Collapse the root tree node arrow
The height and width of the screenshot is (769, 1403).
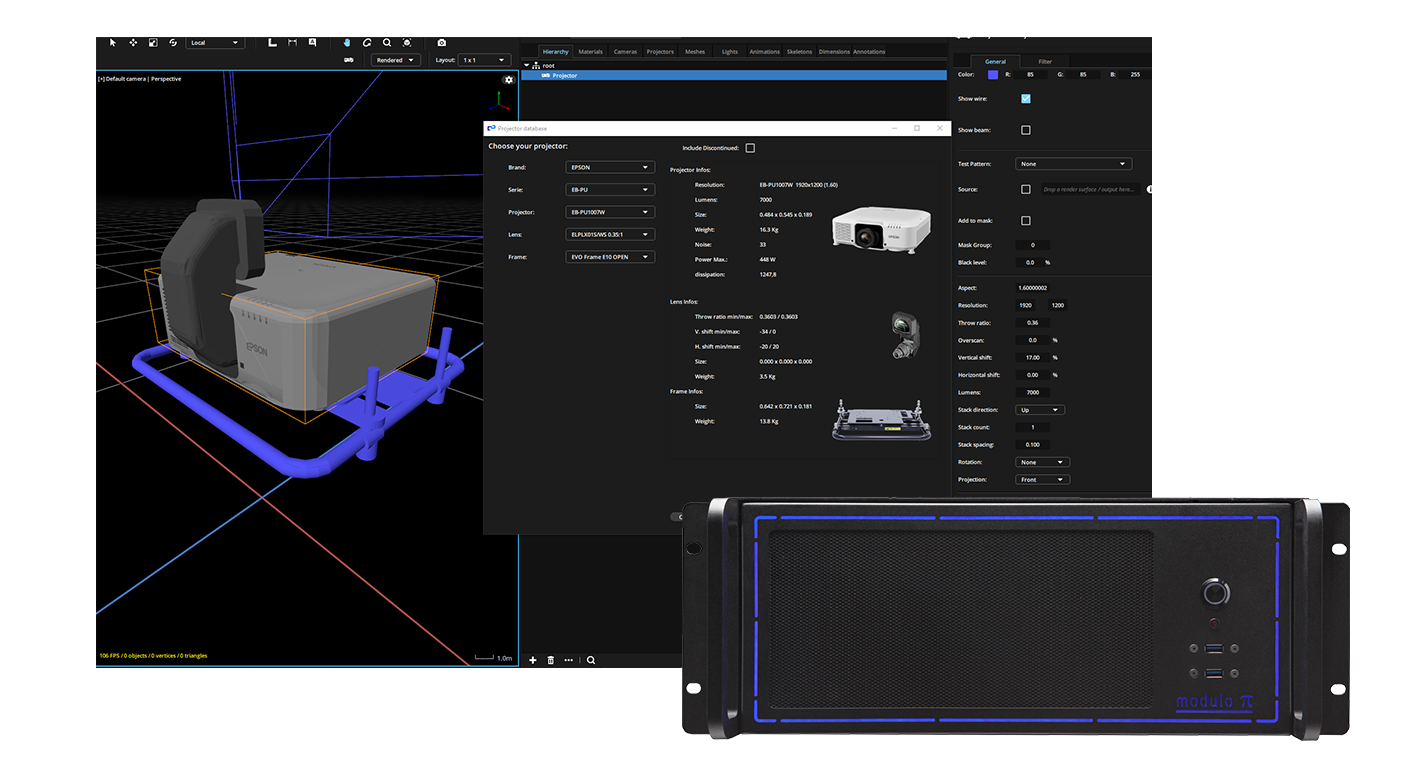tap(526, 65)
